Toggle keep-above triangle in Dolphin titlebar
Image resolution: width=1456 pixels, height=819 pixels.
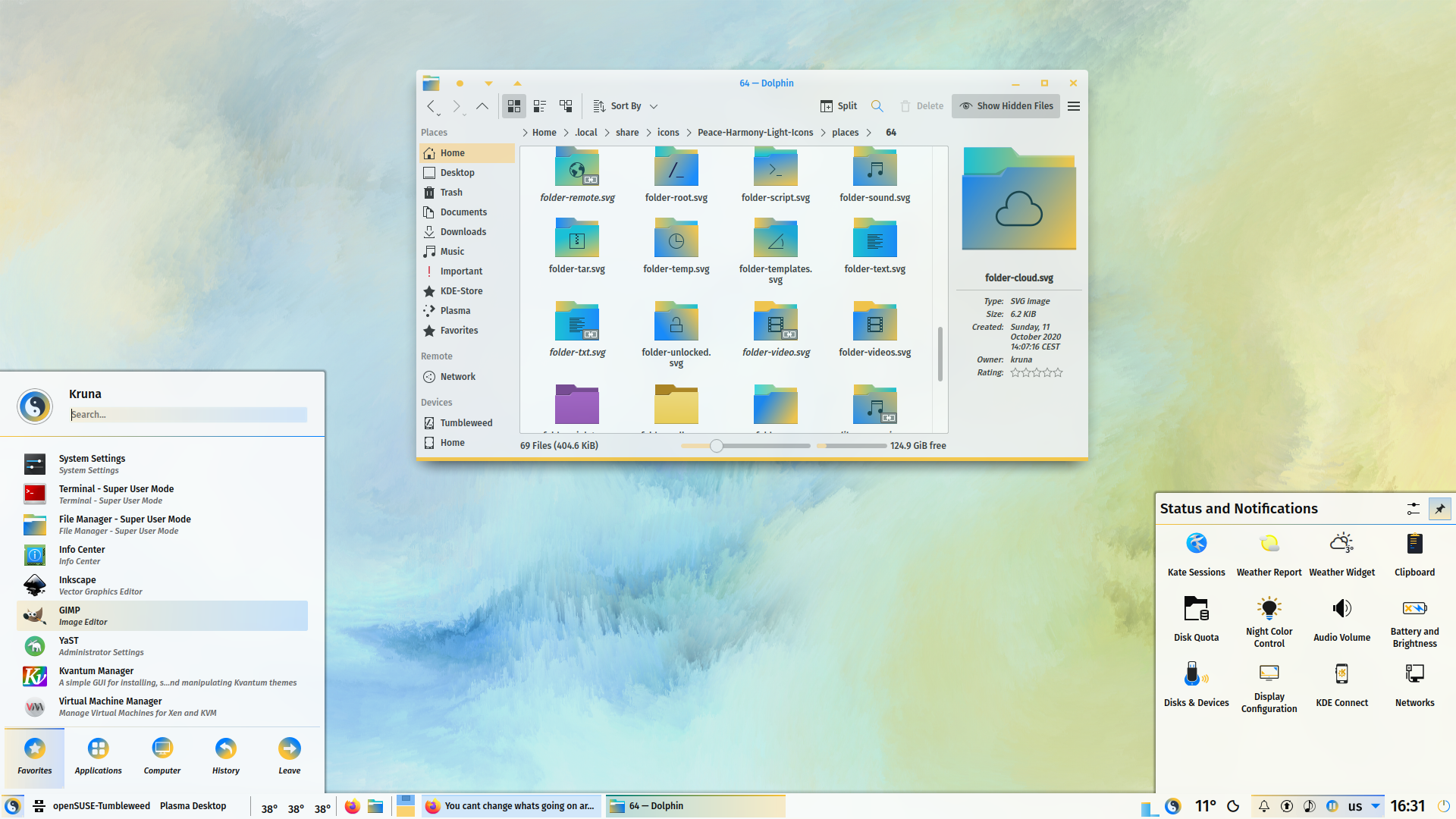(517, 83)
